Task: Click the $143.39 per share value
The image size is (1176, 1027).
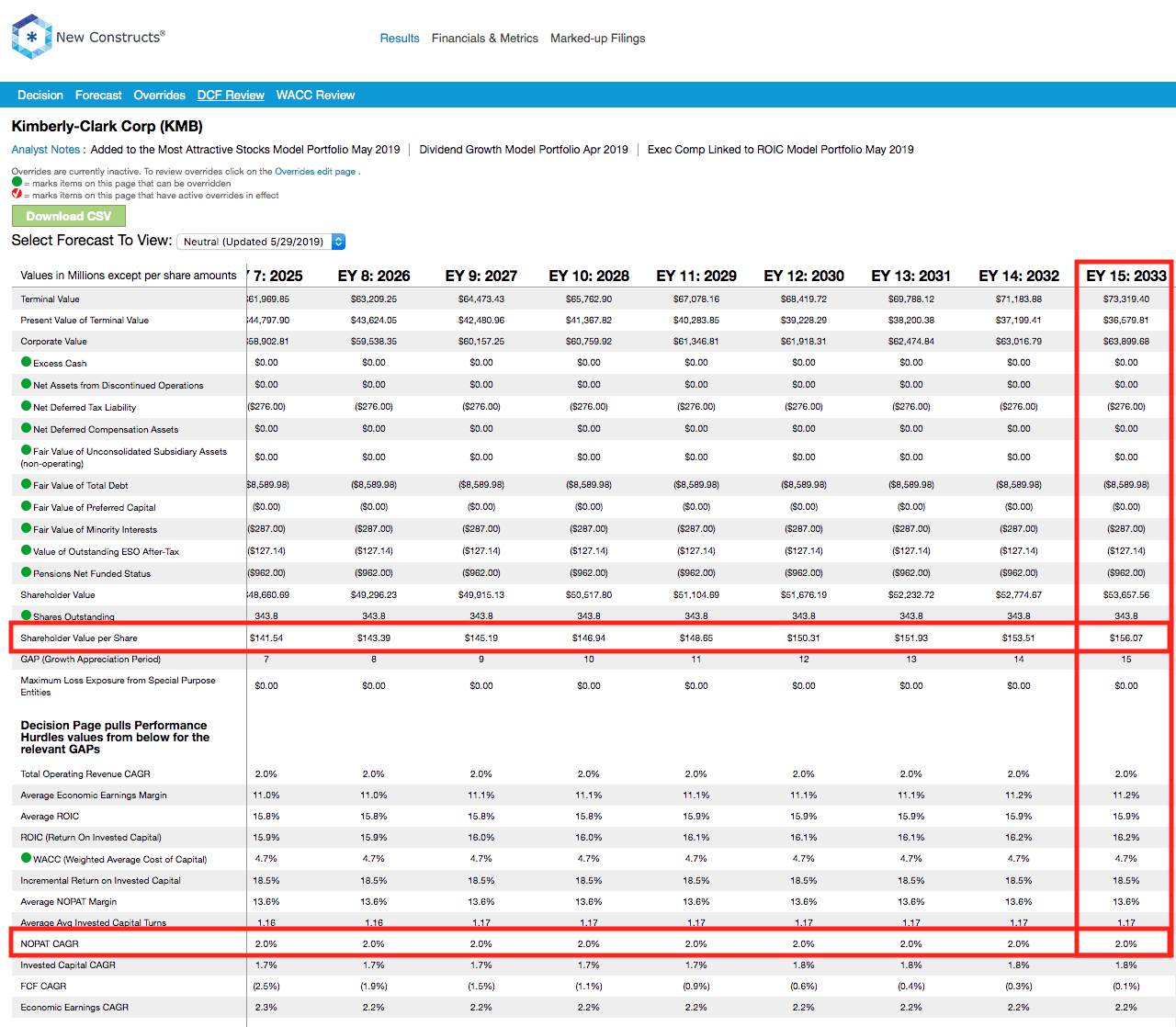Action: click(374, 638)
